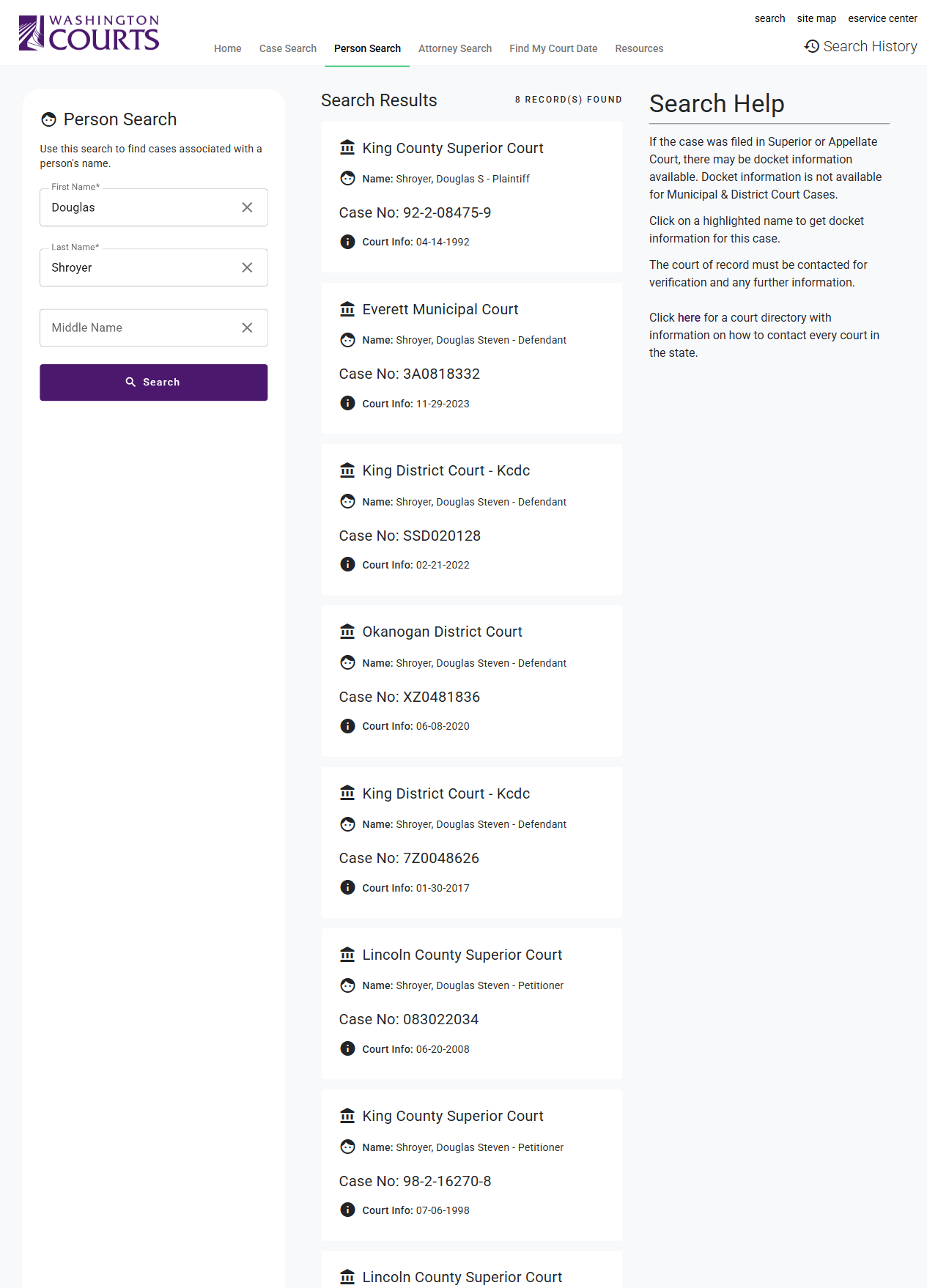Click courthouse icon beside Everett Municipal Court
This screenshot has height=1288, width=927.
tap(347, 309)
